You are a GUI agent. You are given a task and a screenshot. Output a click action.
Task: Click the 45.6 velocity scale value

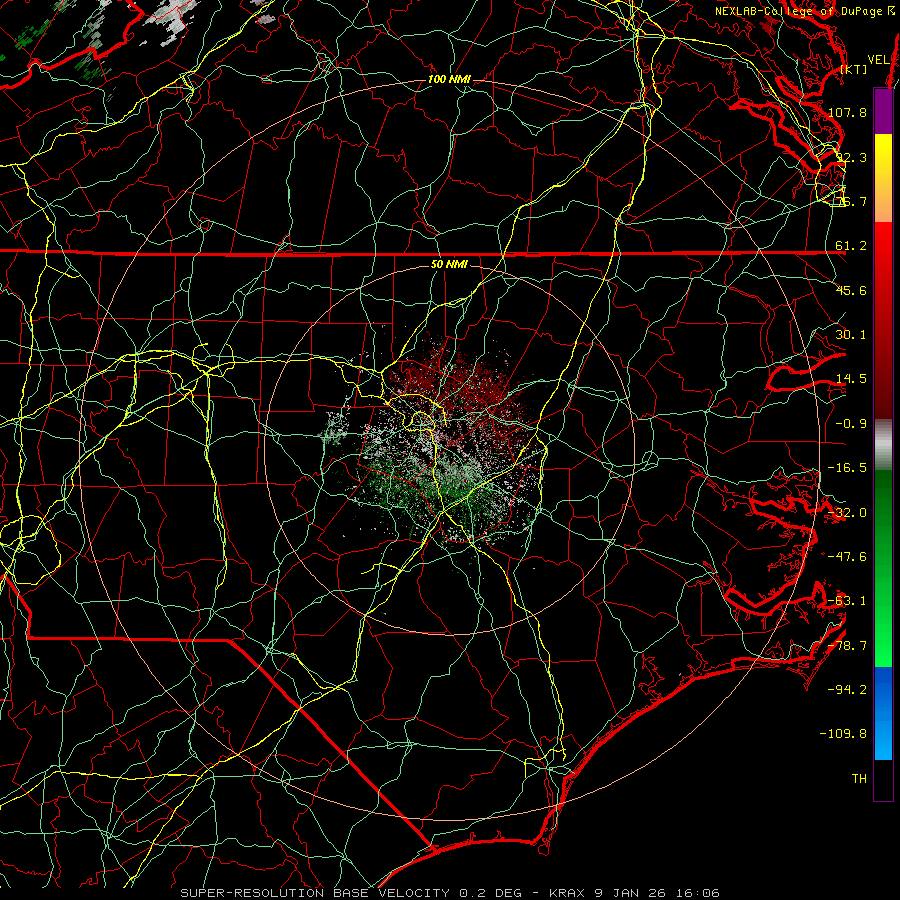tap(851, 290)
